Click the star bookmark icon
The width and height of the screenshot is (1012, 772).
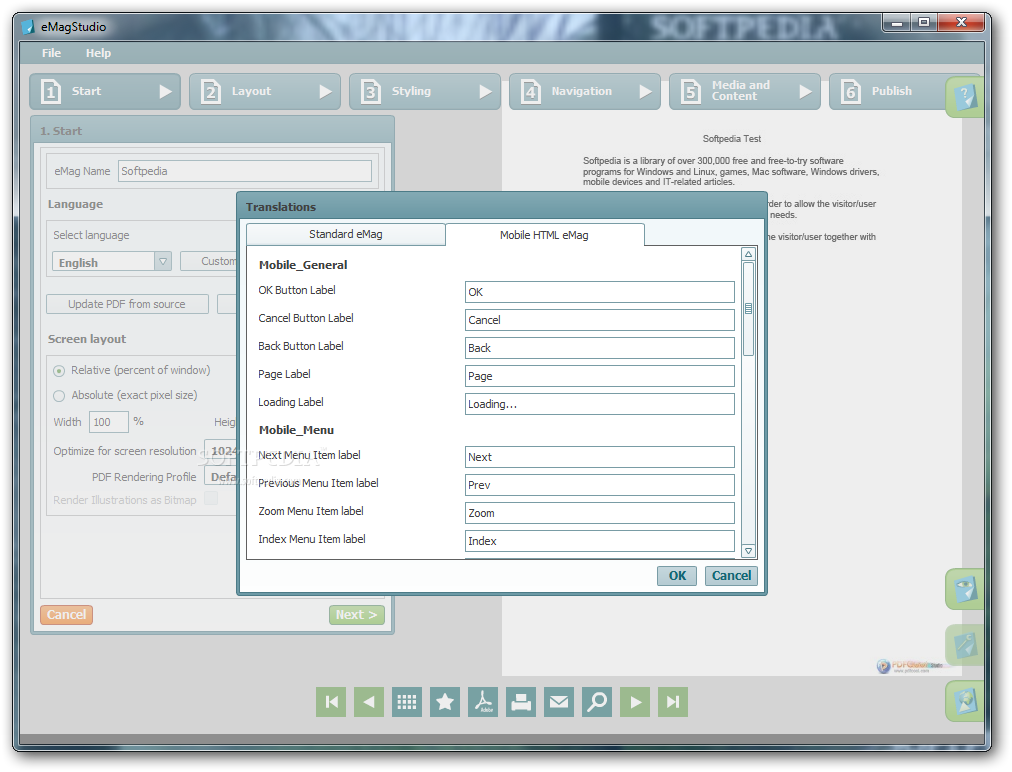coord(445,702)
